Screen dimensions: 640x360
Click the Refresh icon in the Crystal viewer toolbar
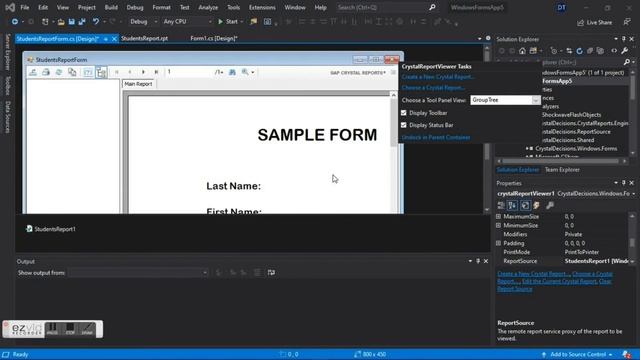click(x=59, y=72)
